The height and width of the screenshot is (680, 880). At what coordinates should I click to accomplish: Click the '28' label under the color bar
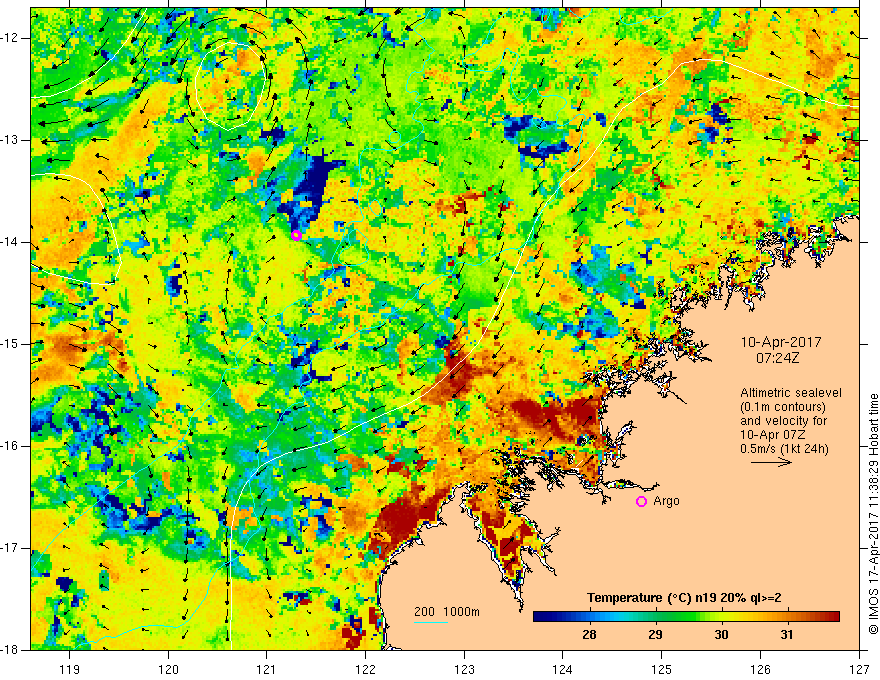[x=589, y=635]
